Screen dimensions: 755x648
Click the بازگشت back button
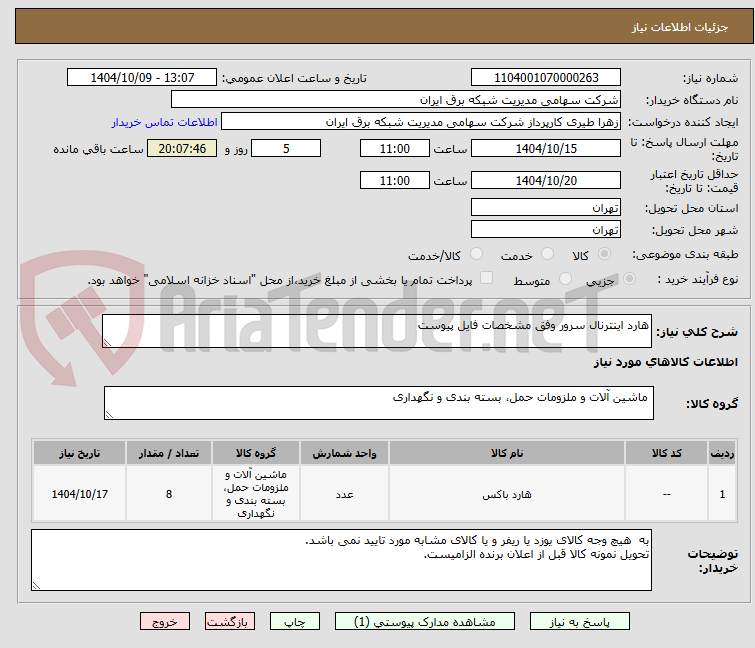click(x=230, y=622)
